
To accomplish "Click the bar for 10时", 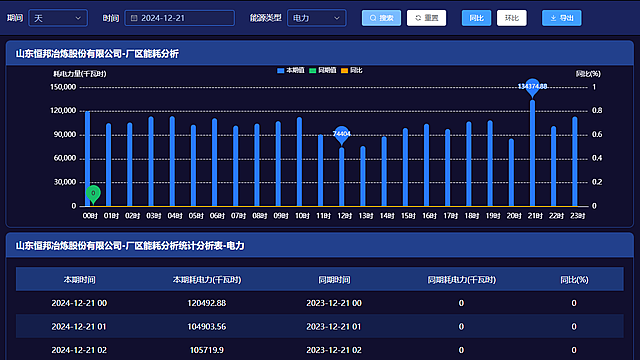I will [299, 162].
